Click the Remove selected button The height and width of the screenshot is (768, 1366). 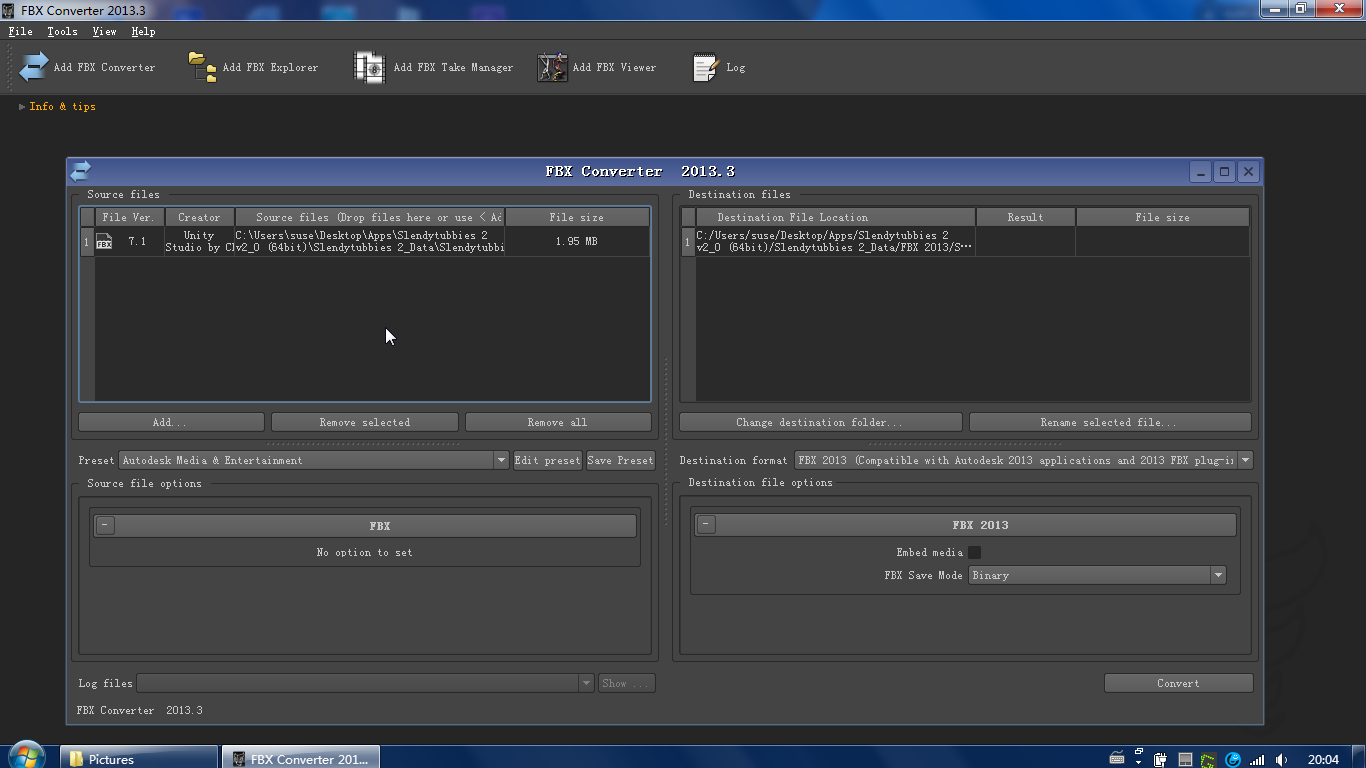coord(365,422)
